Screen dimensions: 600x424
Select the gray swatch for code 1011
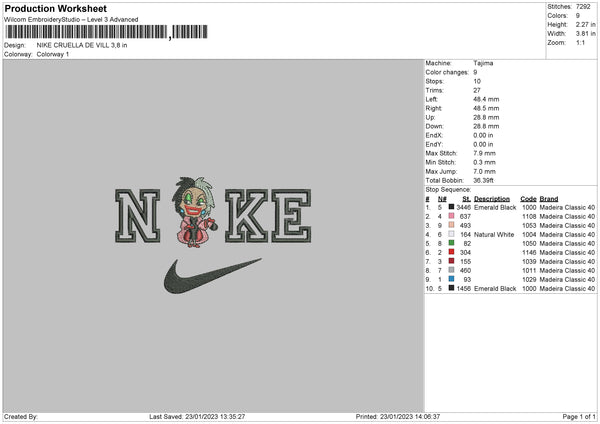pyautogui.click(x=452, y=270)
